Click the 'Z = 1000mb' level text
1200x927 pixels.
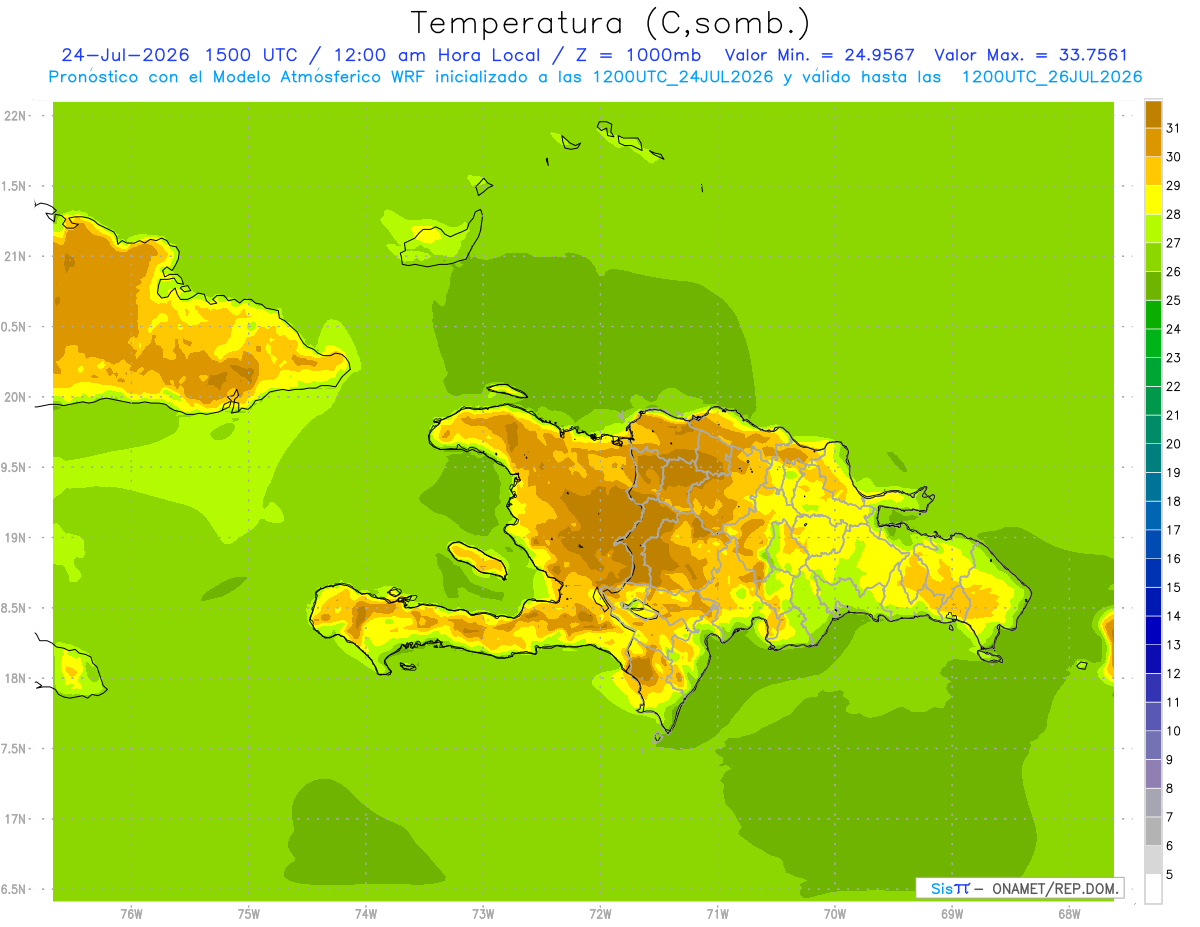coord(639,55)
